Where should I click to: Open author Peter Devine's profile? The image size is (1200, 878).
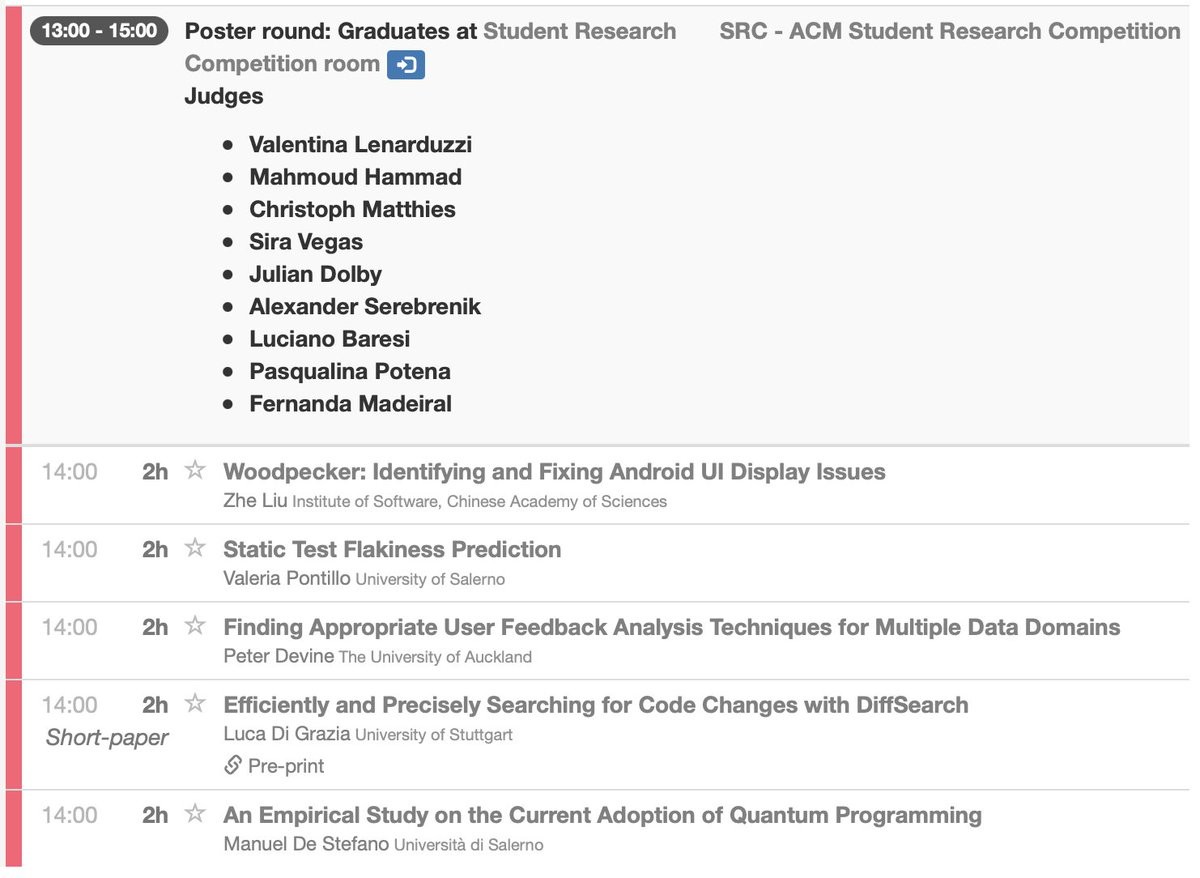coord(278,657)
